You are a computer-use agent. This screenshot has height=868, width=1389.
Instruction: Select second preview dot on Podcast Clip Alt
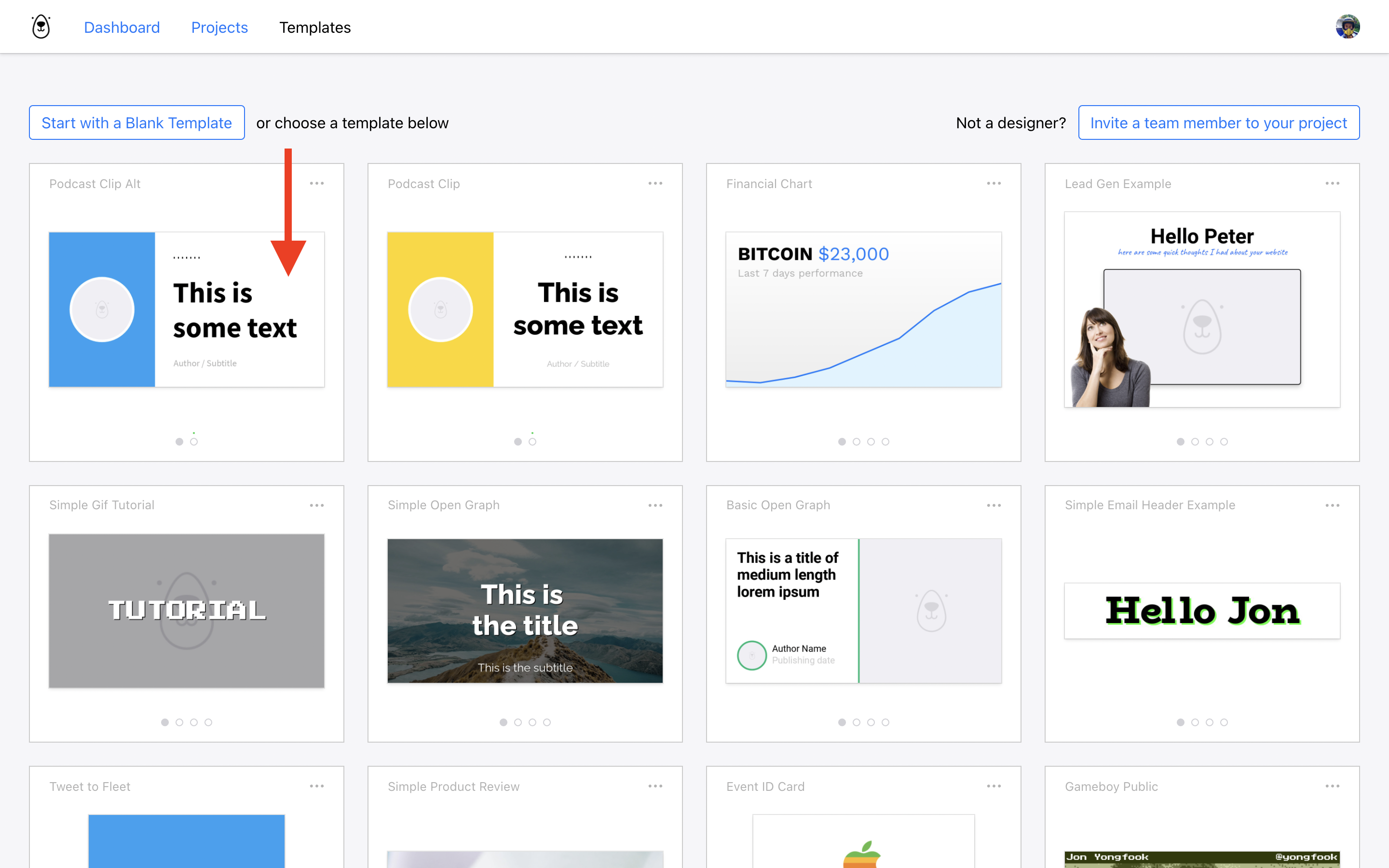click(x=194, y=441)
